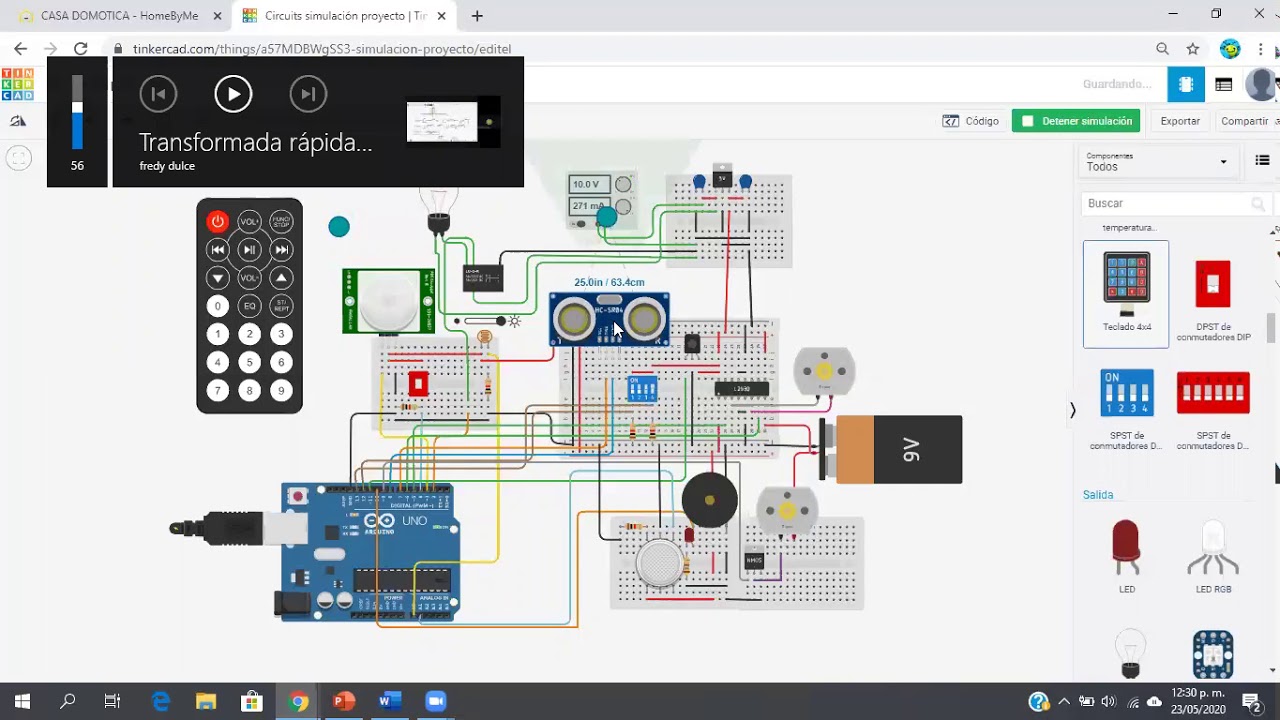Open the Código code editor
This screenshot has height=720, width=1280.
[x=971, y=121]
